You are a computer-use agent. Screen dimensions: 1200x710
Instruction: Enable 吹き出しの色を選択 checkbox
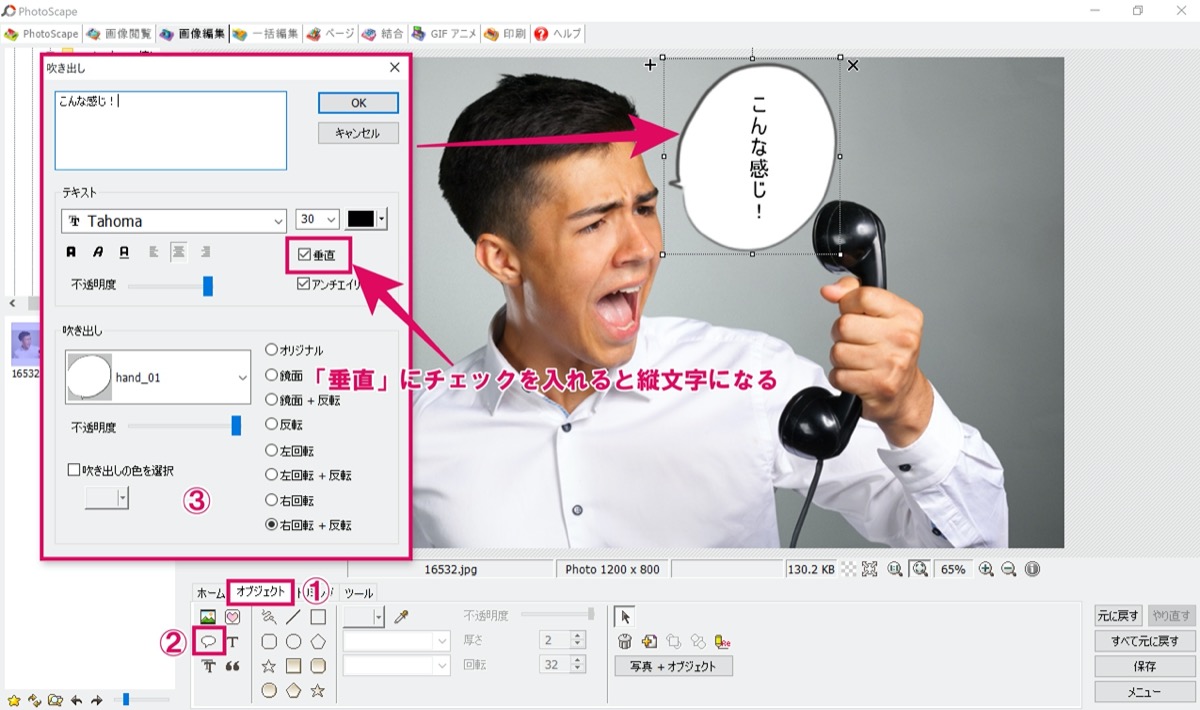[74, 470]
